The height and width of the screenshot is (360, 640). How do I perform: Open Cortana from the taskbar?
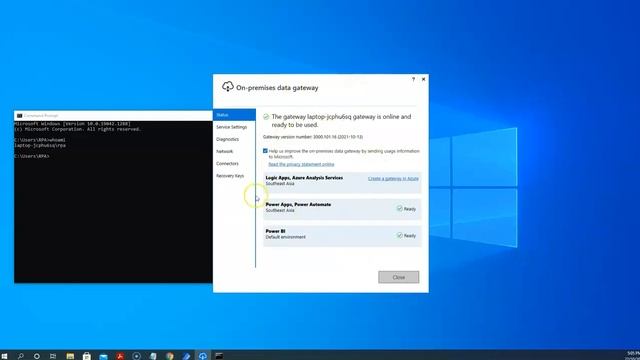coord(37,356)
